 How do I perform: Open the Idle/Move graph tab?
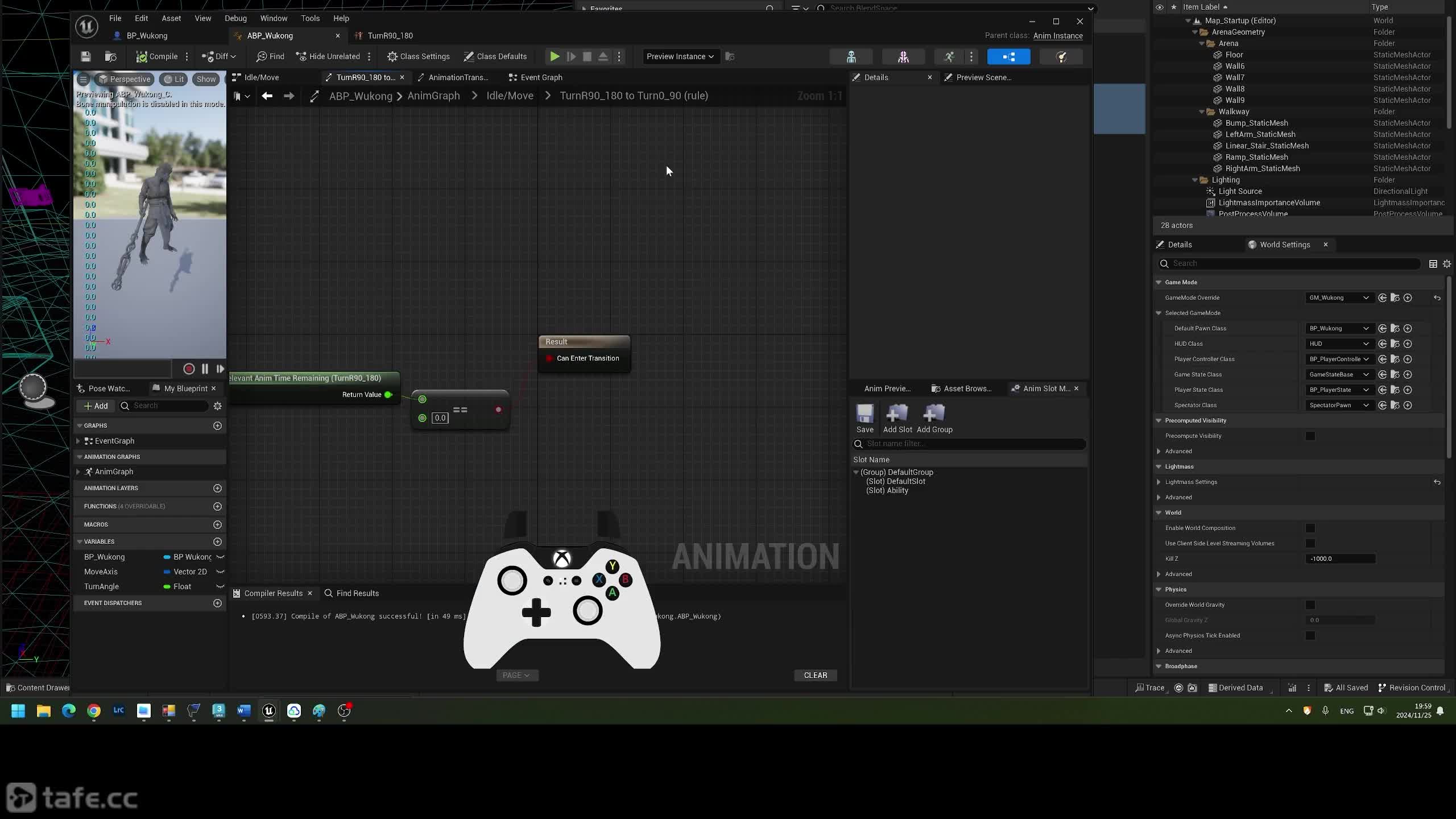click(x=262, y=77)
